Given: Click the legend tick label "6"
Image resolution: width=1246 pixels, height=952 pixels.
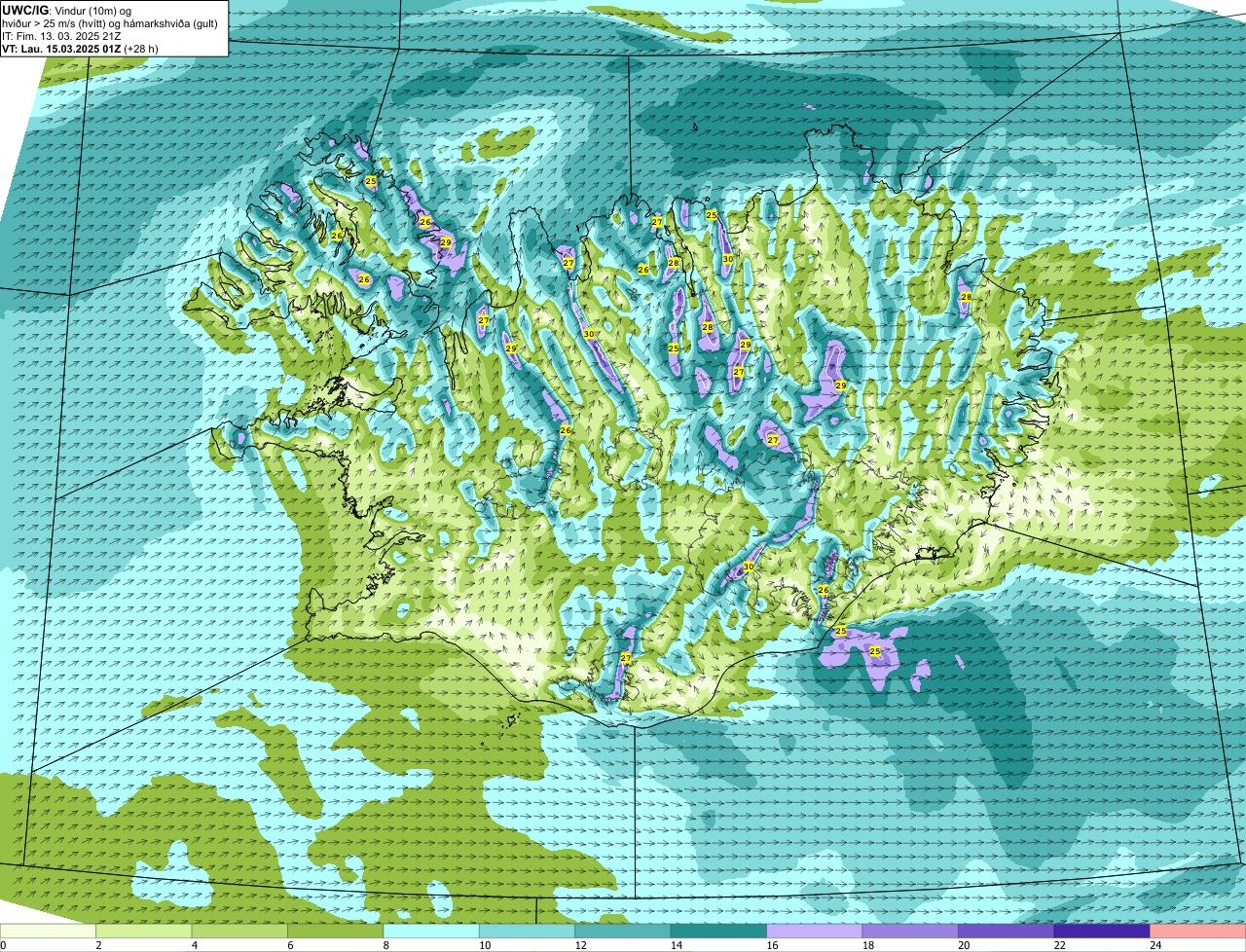Looking at the screenshot, I should [x=290, y=945].
